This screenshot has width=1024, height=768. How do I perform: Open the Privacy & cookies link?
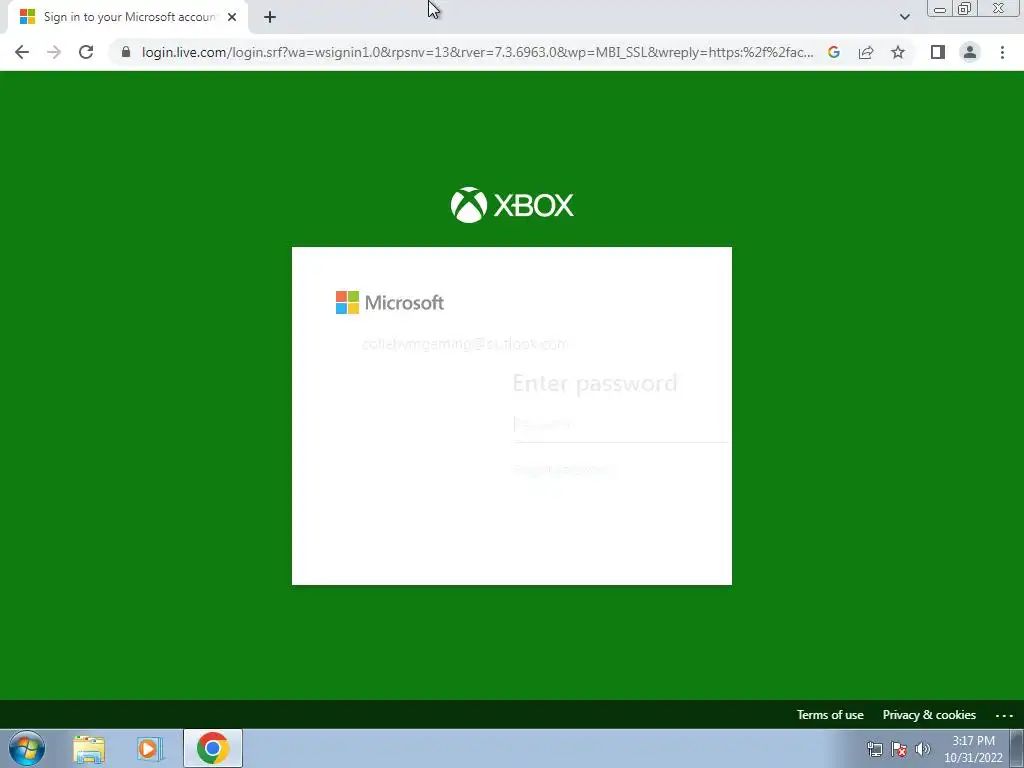pyautogui.click(x=929, y=714)
